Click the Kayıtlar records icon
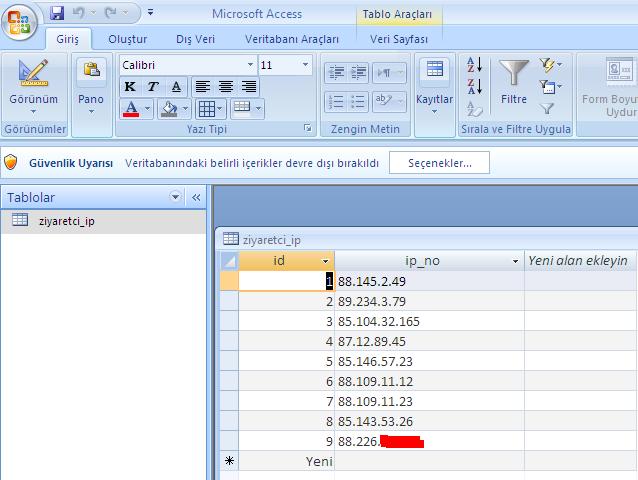 (x=435, y=70)
